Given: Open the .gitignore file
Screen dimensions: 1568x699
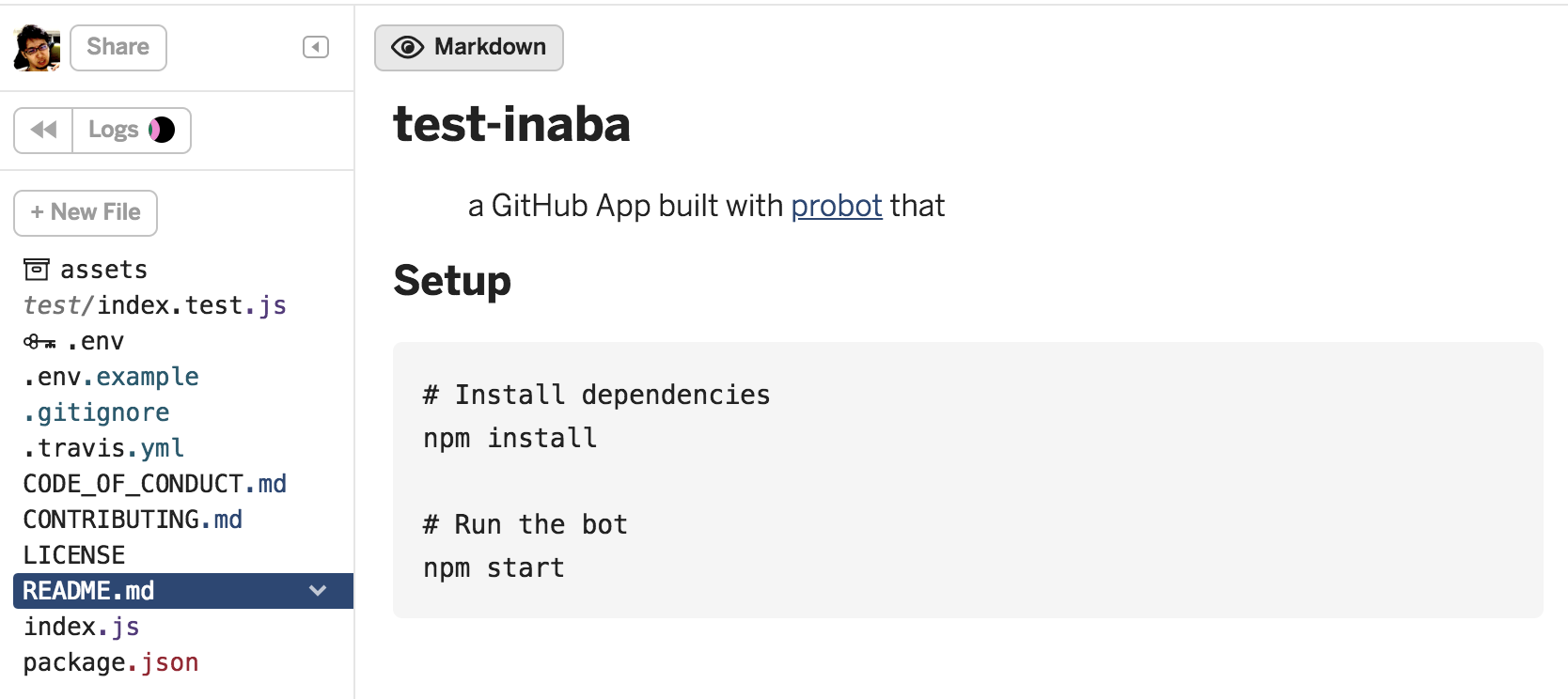Looking at the screenshot, I should click(x=97, y=412).
